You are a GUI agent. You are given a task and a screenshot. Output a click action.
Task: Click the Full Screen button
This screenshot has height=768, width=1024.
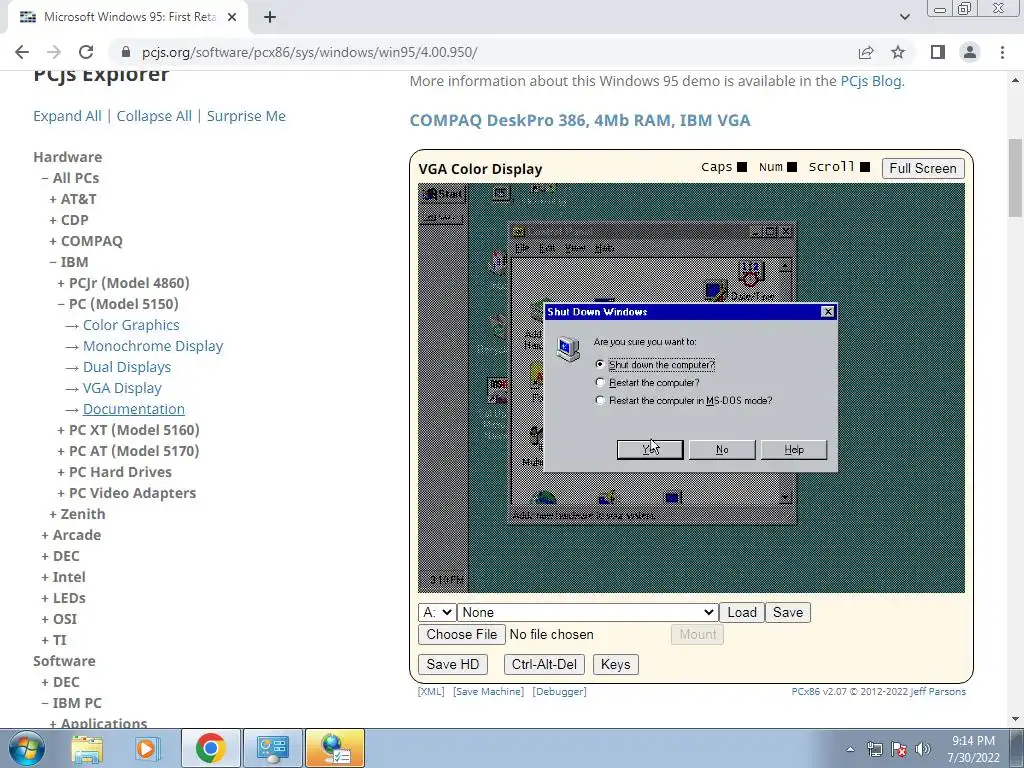[x=923, y=168]
